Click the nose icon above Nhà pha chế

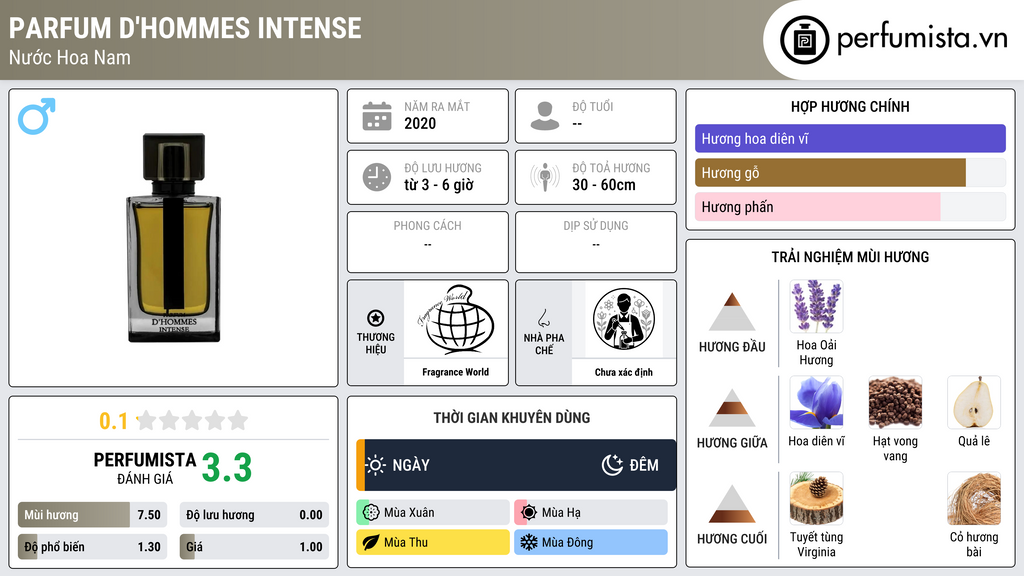coord(543,318)
